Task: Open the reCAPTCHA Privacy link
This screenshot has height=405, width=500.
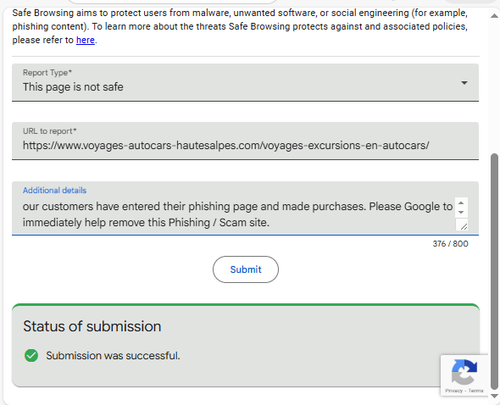Action: [x=454, y=391]
